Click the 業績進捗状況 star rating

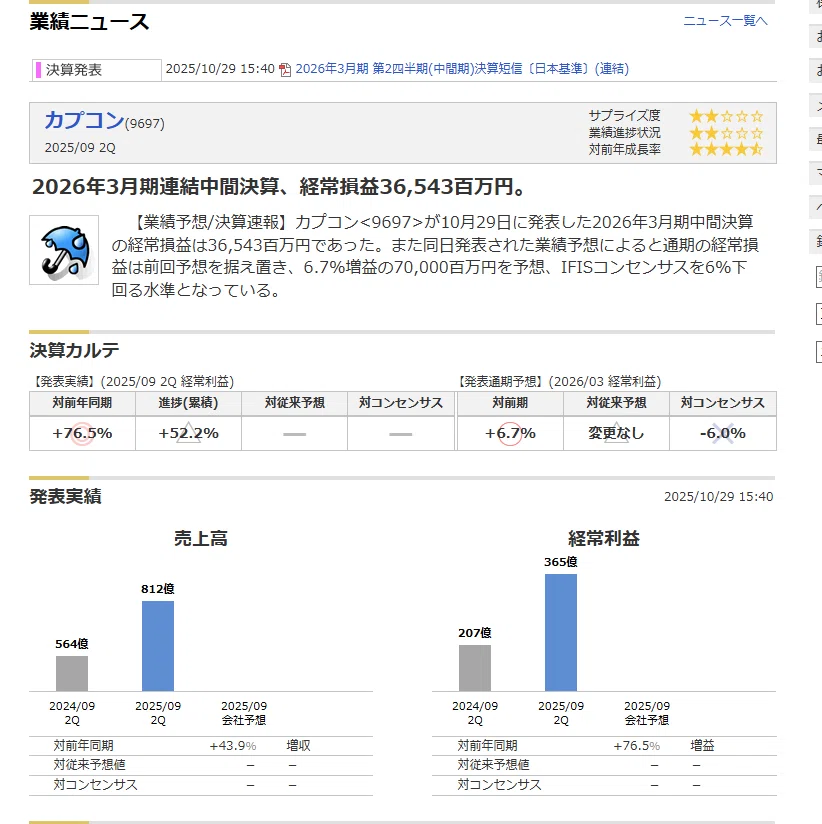[x=726, y=133]
